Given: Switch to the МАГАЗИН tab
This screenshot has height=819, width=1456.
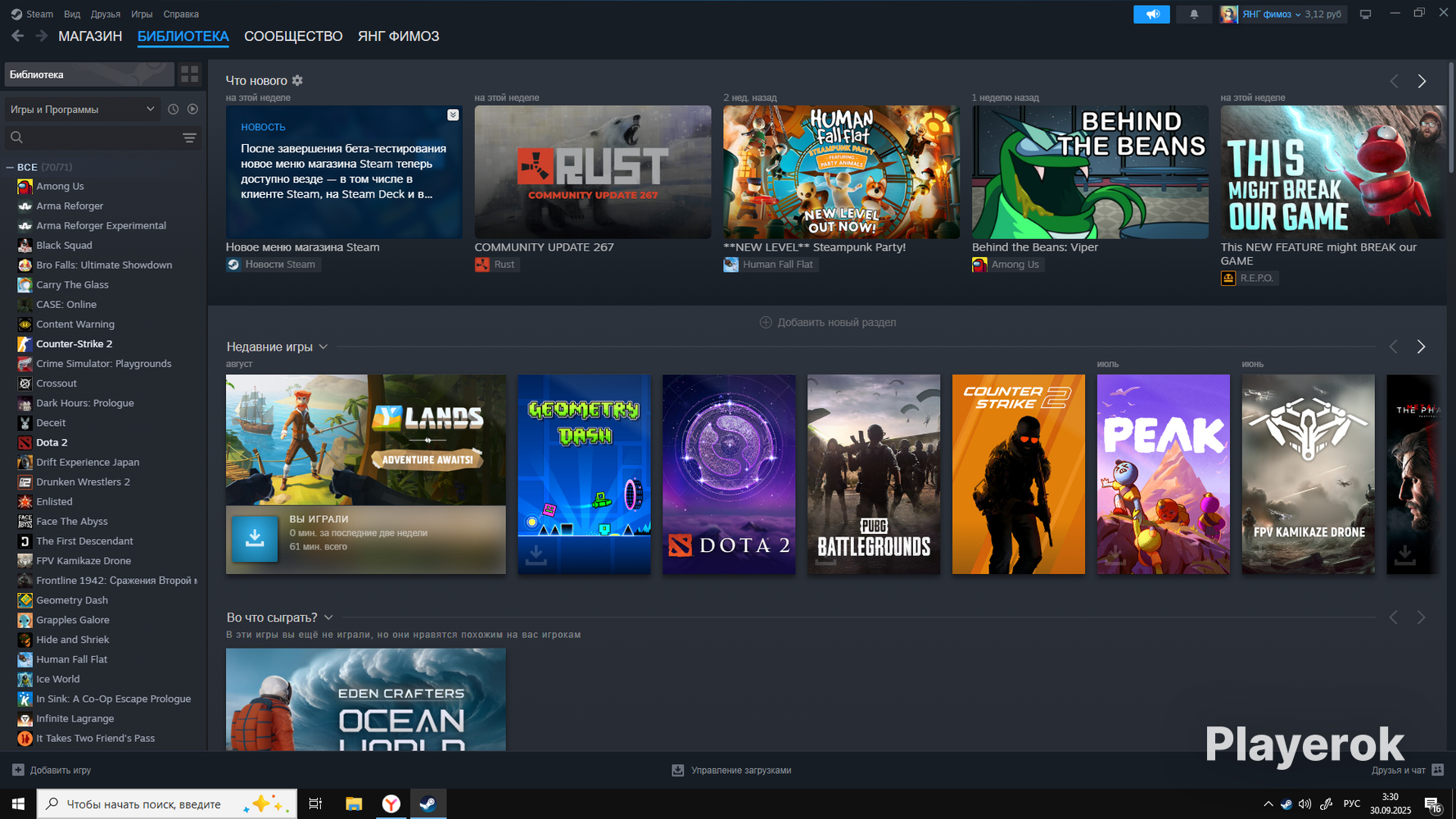Looking at the screenshot, I should pyautogui.click(x=90, y=36).
